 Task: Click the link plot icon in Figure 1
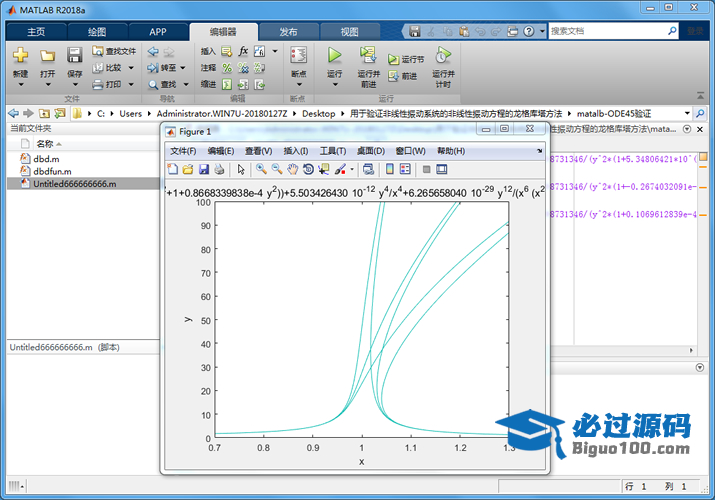368,170
